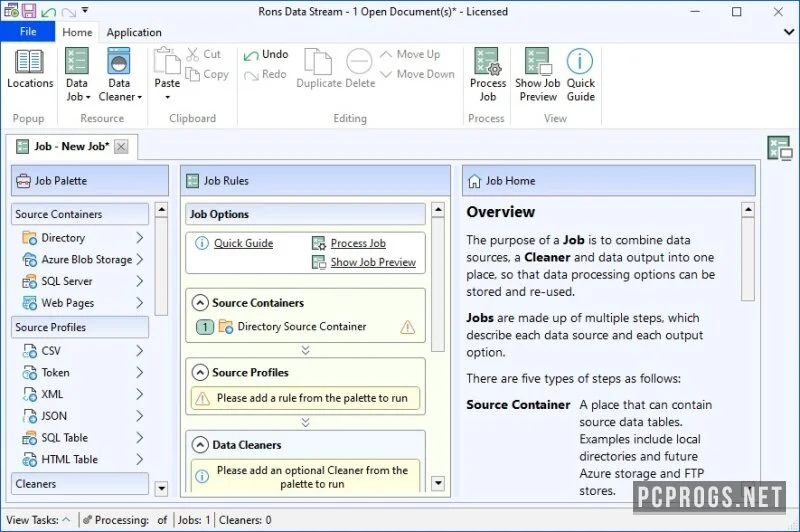Viewport: 800px width, 532px height.
Task: Click up arrow of Job Palette scrollbar
Action: click(161, 209)
